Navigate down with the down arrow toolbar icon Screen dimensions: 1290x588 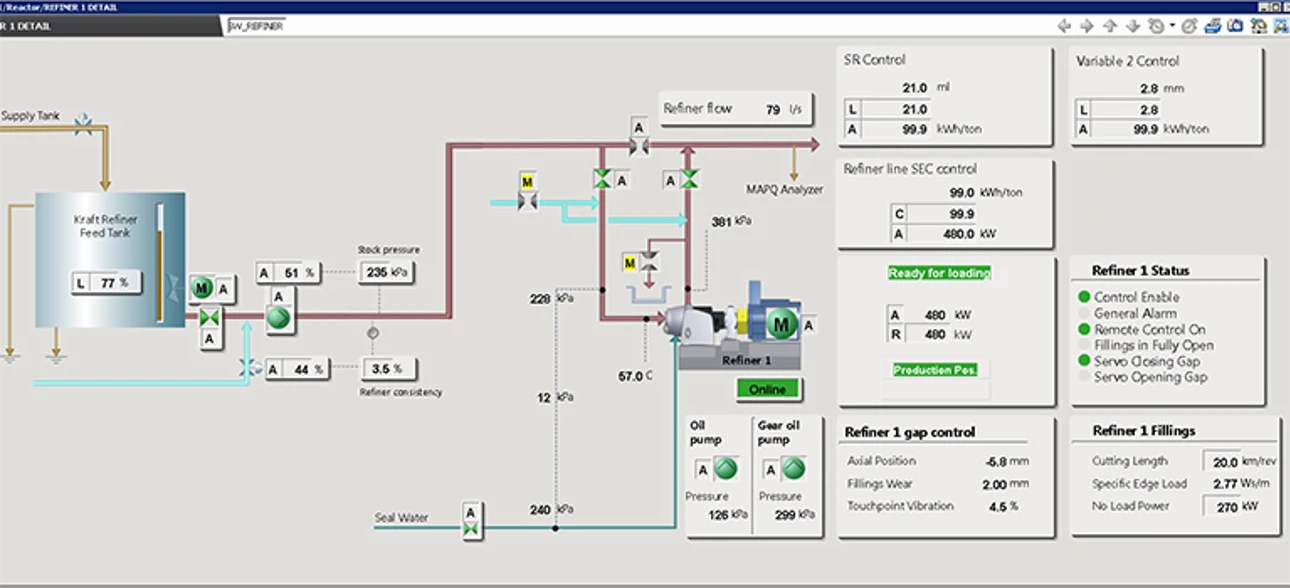pos(1132,26)
